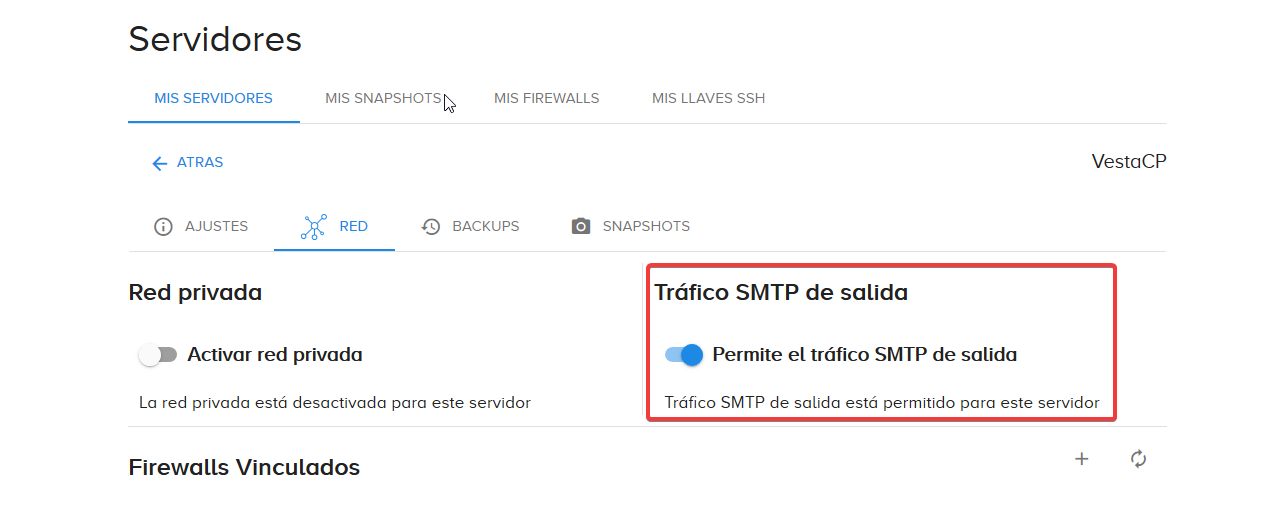This screenshot has width=1282, height=513.
Task: Switch to the MIS SNAPSHOTS tab
Action: [384, 98]
